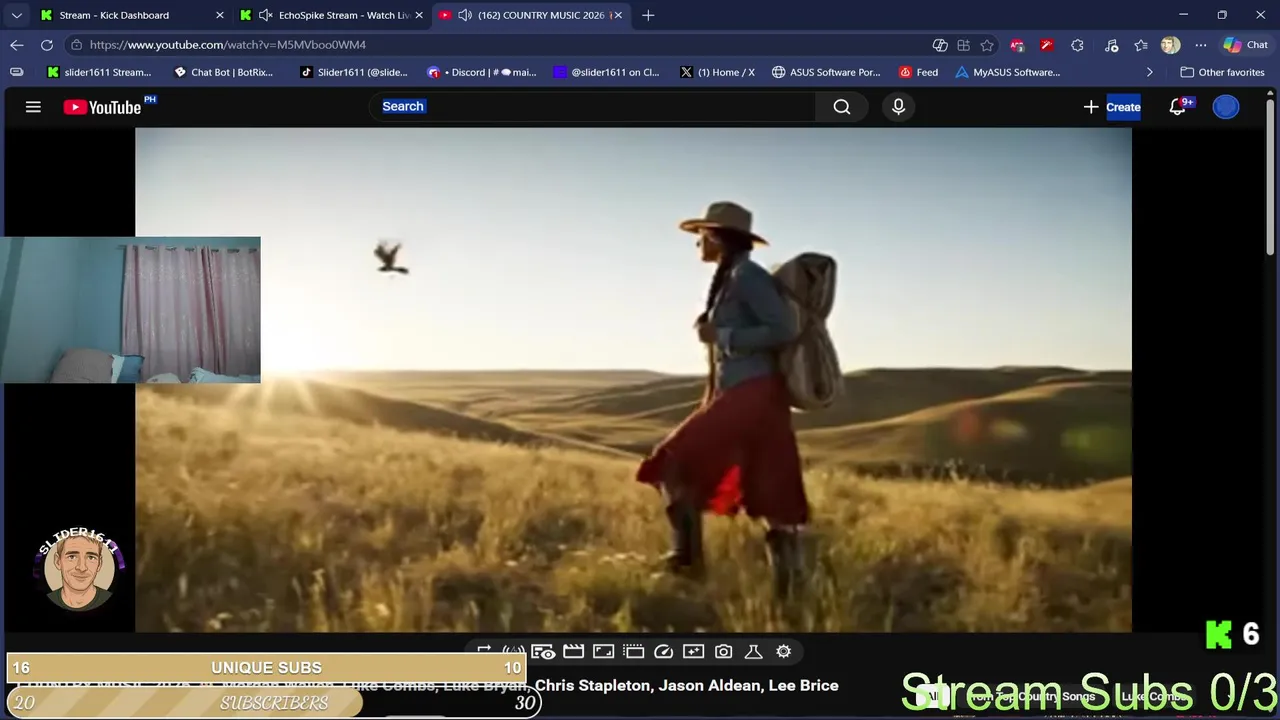Viewport: 1280px width, 720px height.
Task: Open (1) Home / X favorite
Action: 718,72
